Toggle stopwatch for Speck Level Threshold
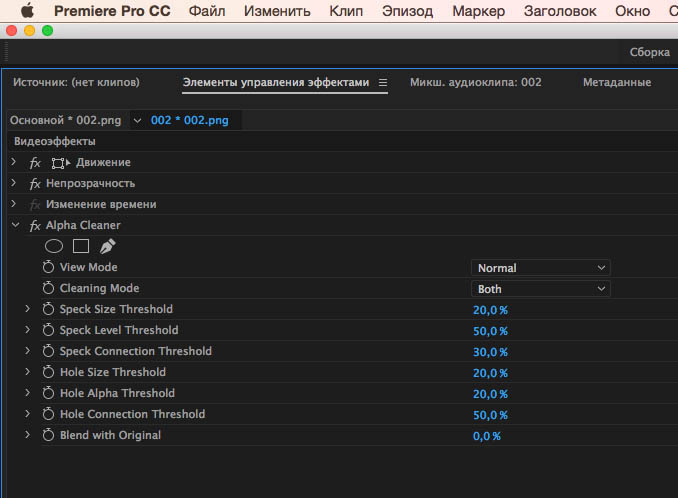 click(48, 330)
